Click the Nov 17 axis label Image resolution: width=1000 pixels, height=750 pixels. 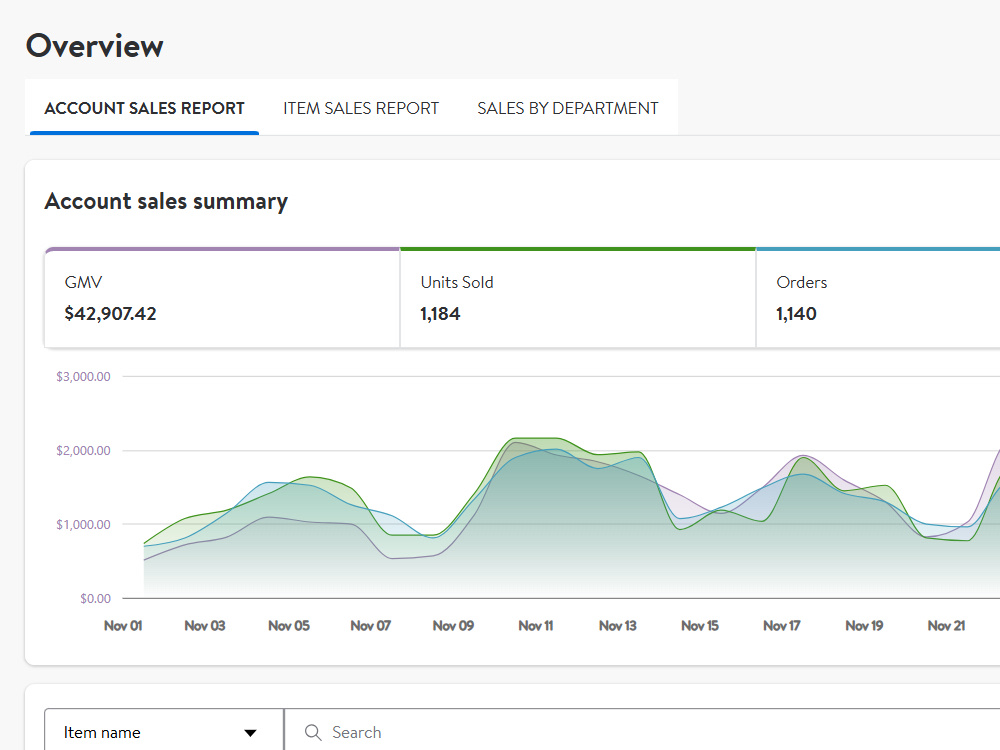(782, 626)
